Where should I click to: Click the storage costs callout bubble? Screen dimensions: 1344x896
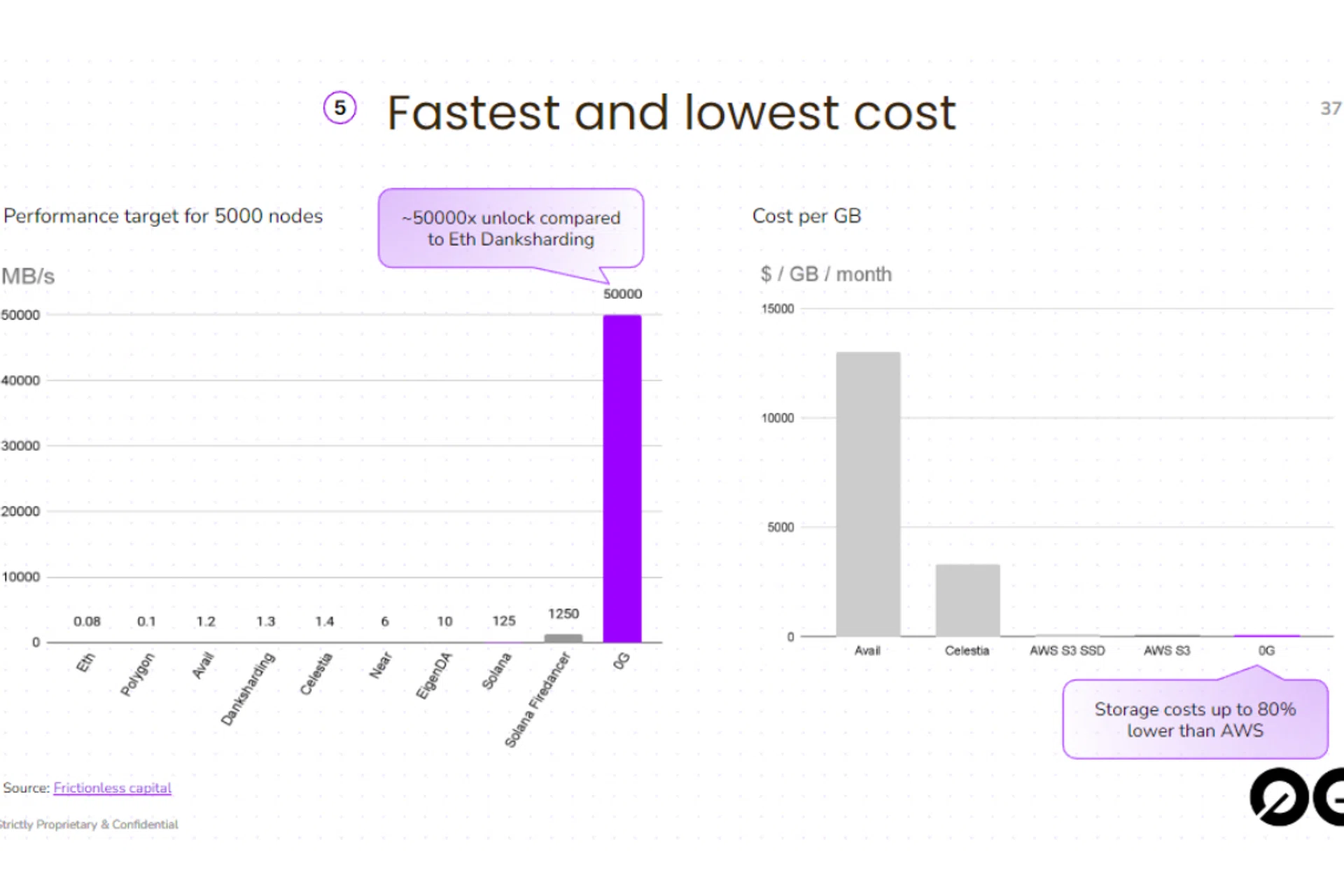click(1195, 720)
